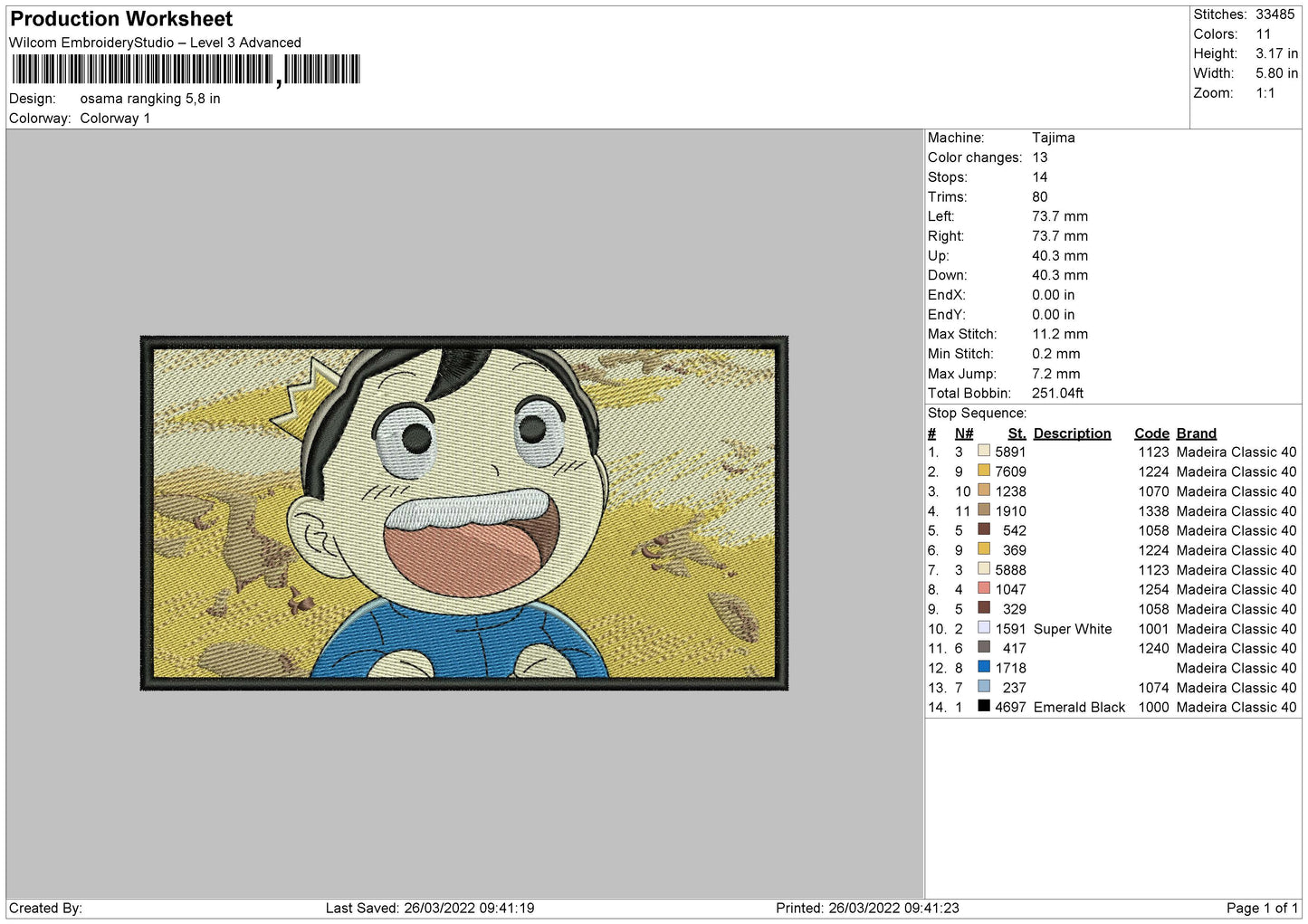1308x924 pixels.
Task: Click stitch count "7609" in row 2
Action: click(1011, 472)
